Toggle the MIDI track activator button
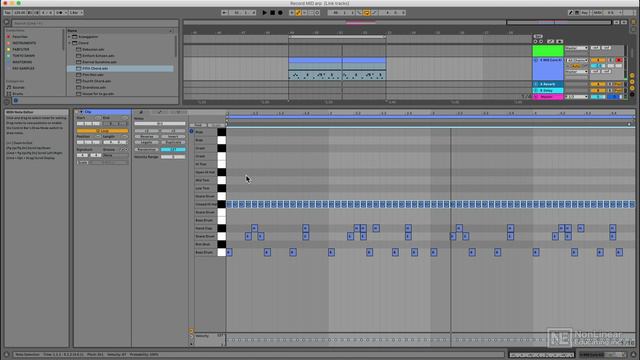This screenshot has width=640, height=360. (598, 60)
